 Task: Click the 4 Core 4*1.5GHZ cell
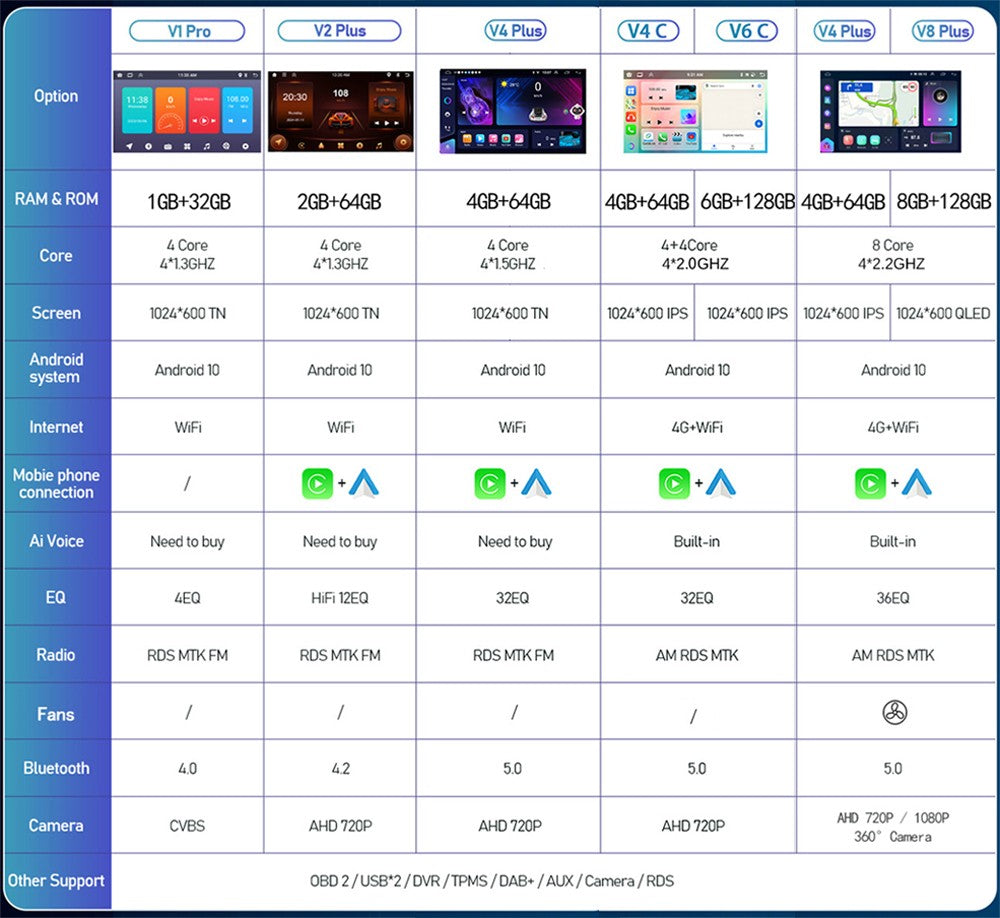[508, 255]
